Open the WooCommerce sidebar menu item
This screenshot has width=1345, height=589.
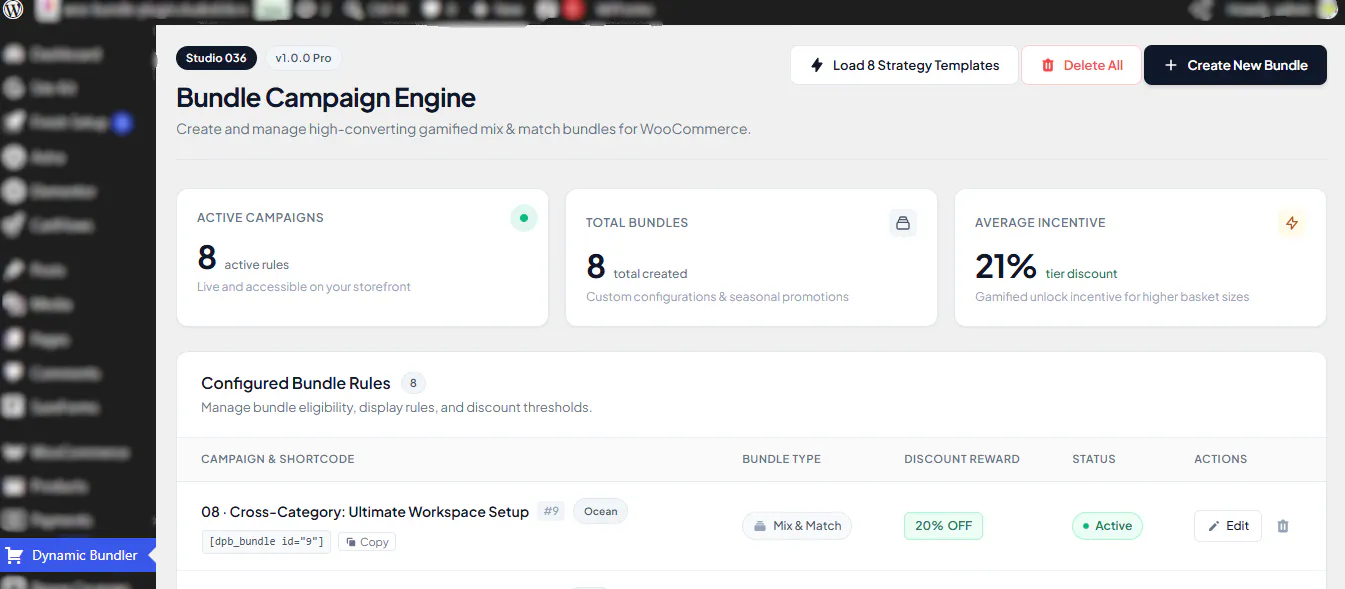pyautogui.click(x=80, y=452)
